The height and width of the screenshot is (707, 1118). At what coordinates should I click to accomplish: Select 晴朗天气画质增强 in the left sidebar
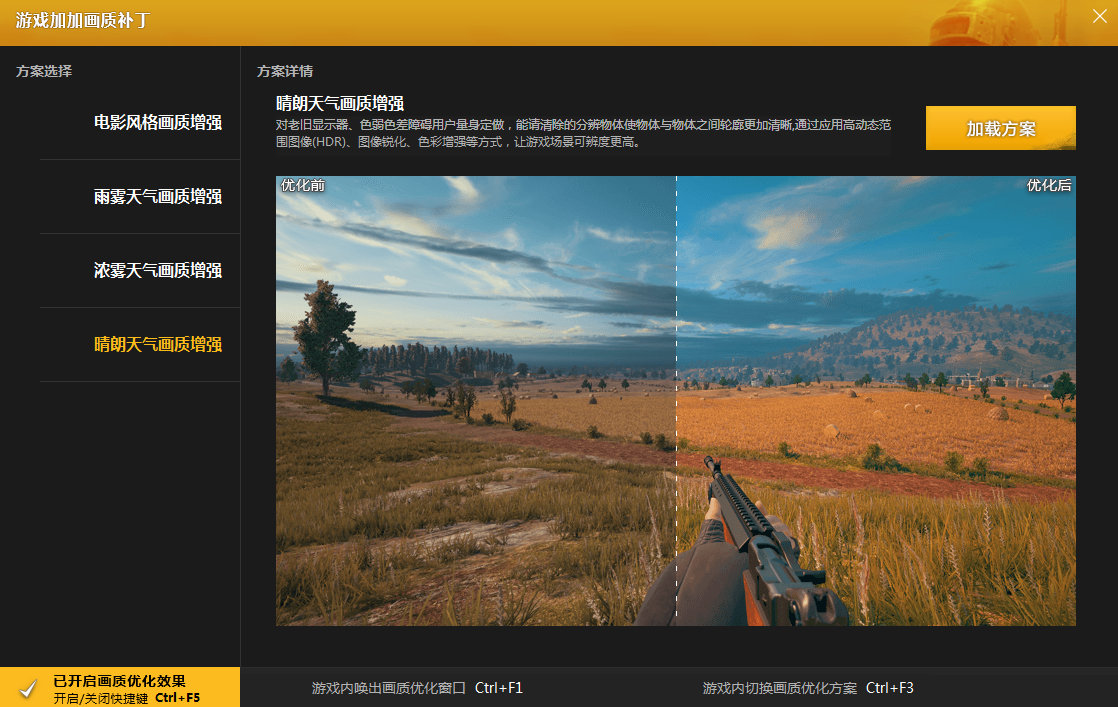157,345
